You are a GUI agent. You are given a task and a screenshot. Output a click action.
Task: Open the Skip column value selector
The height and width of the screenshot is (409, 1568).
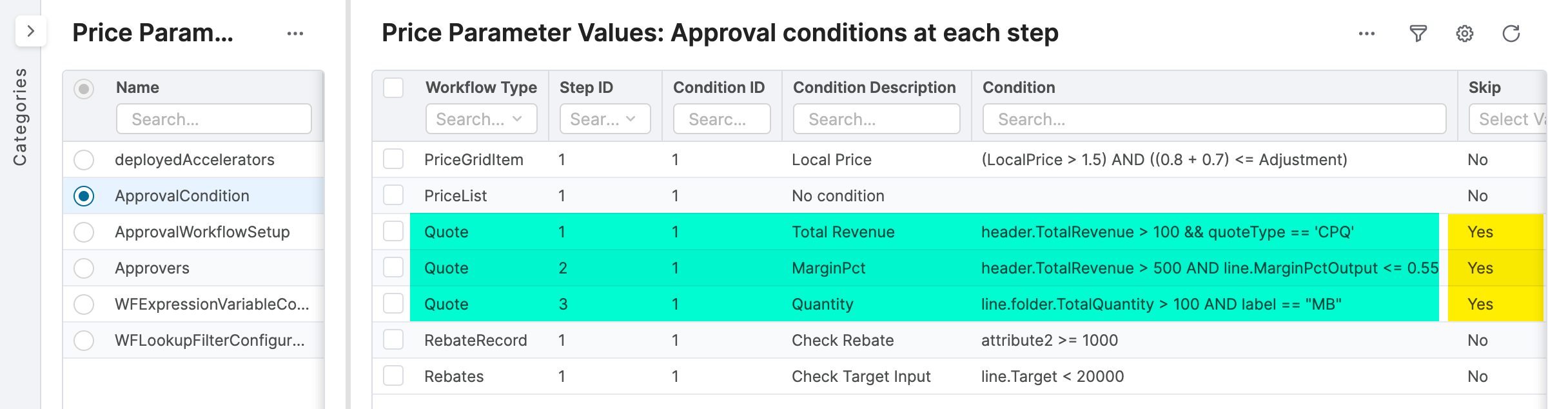pyautogui.click(x=1515, y=119)
